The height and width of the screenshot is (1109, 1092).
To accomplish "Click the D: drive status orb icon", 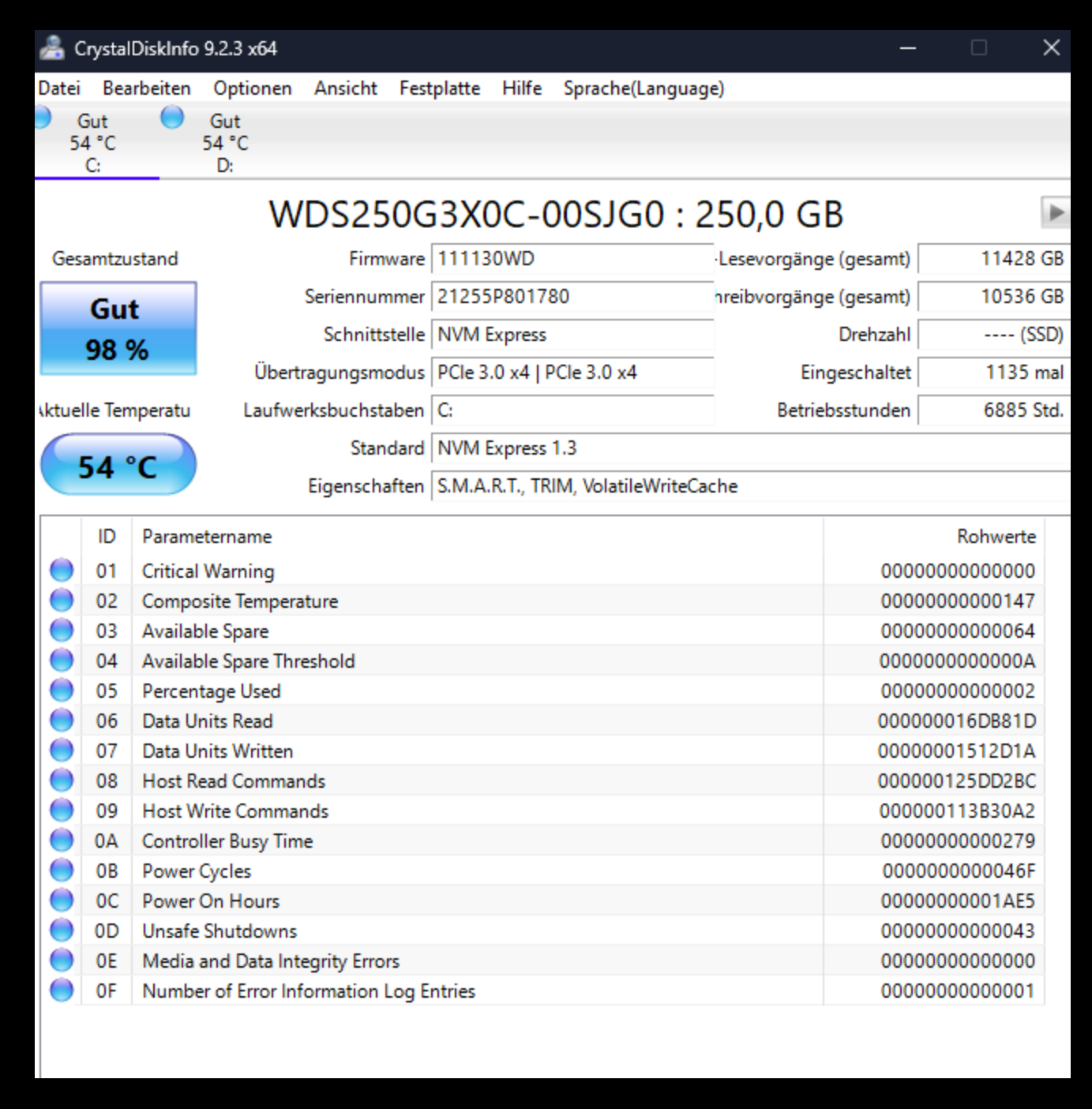I will (172, 118).
